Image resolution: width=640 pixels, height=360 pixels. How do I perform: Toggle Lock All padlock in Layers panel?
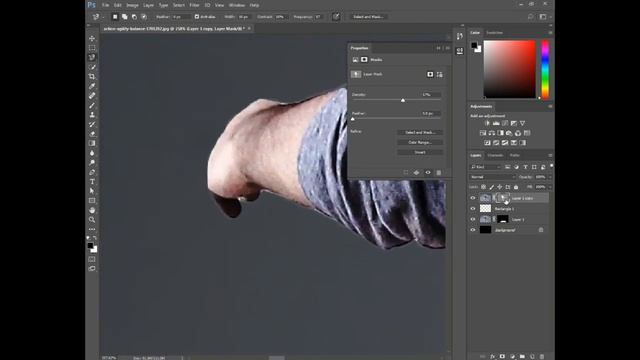click(x=516, y=187)
